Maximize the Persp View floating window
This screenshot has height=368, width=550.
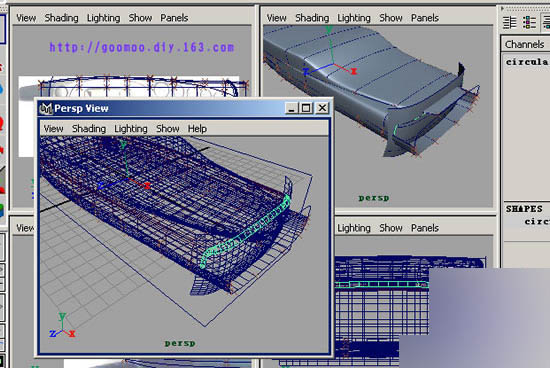[306, 108]
